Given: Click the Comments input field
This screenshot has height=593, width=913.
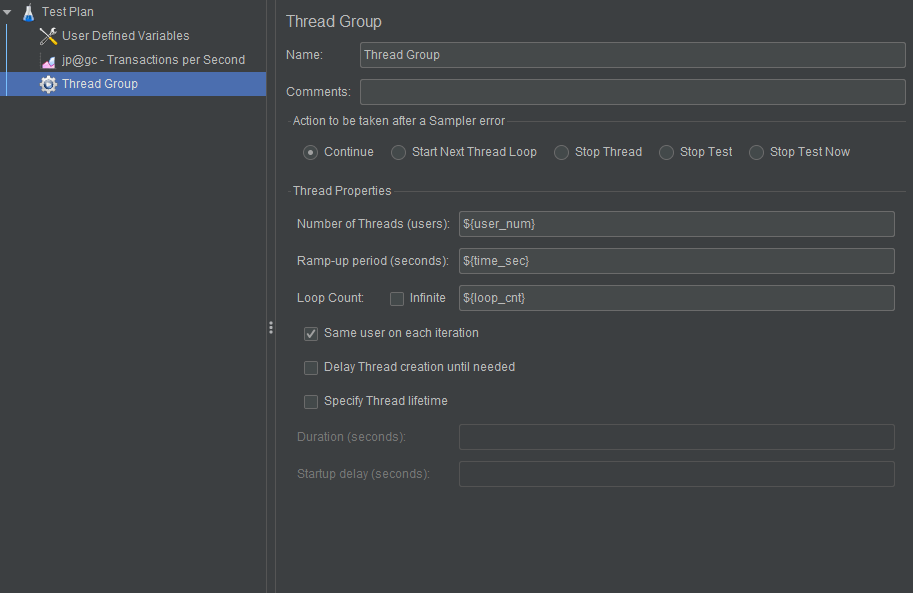Looking at the screenshot, I should (x=632, y=92).
